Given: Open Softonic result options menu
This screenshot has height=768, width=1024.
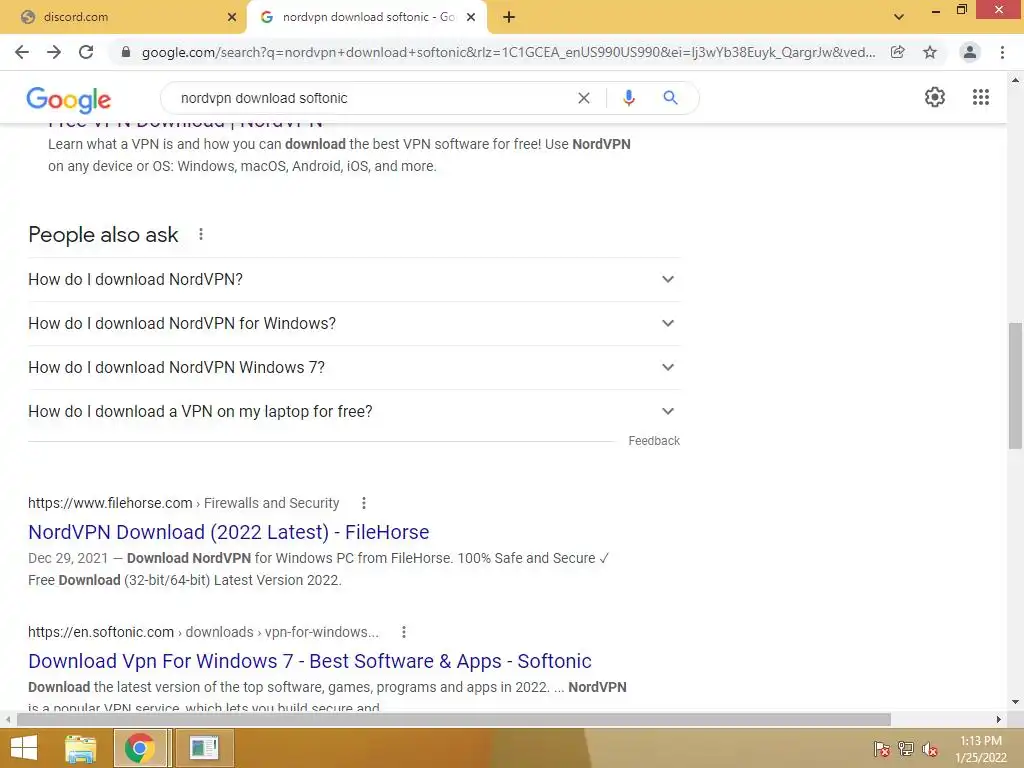Looking at the screenshot, I should click(404, 632).
